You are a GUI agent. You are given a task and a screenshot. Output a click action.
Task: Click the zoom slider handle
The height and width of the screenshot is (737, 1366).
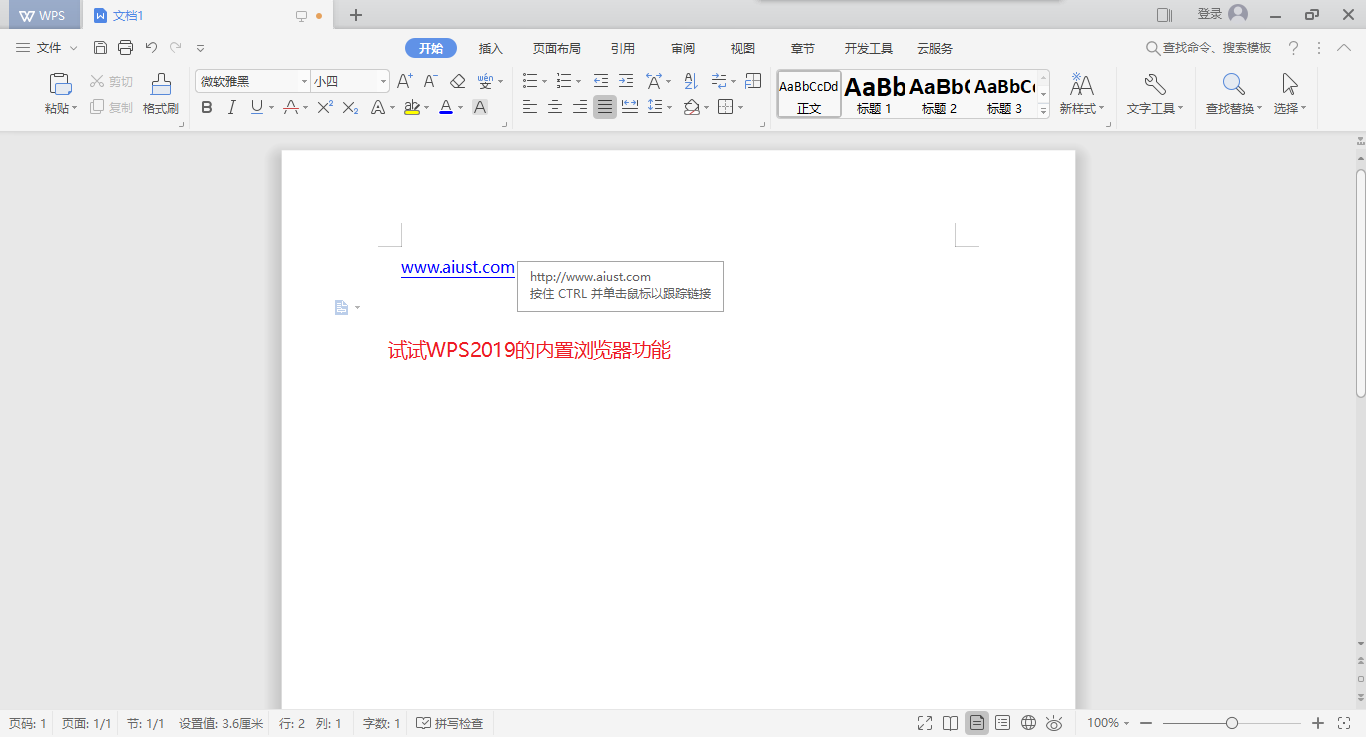tap(1232, 723)
